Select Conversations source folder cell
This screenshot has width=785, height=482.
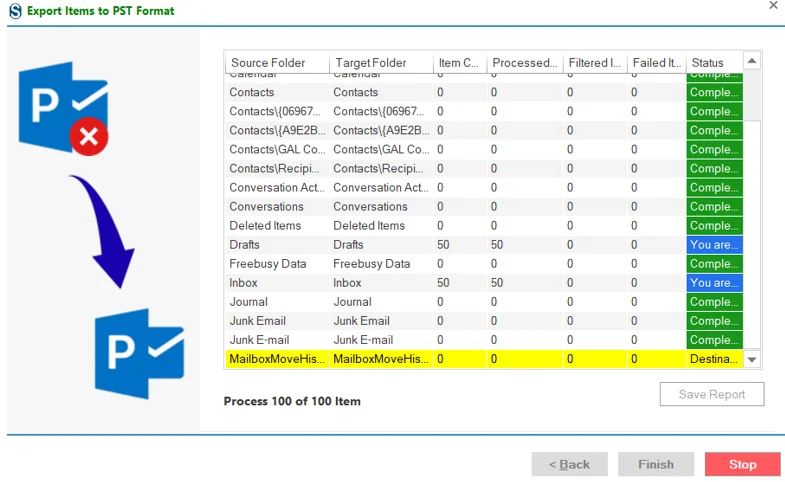point(277,206)
